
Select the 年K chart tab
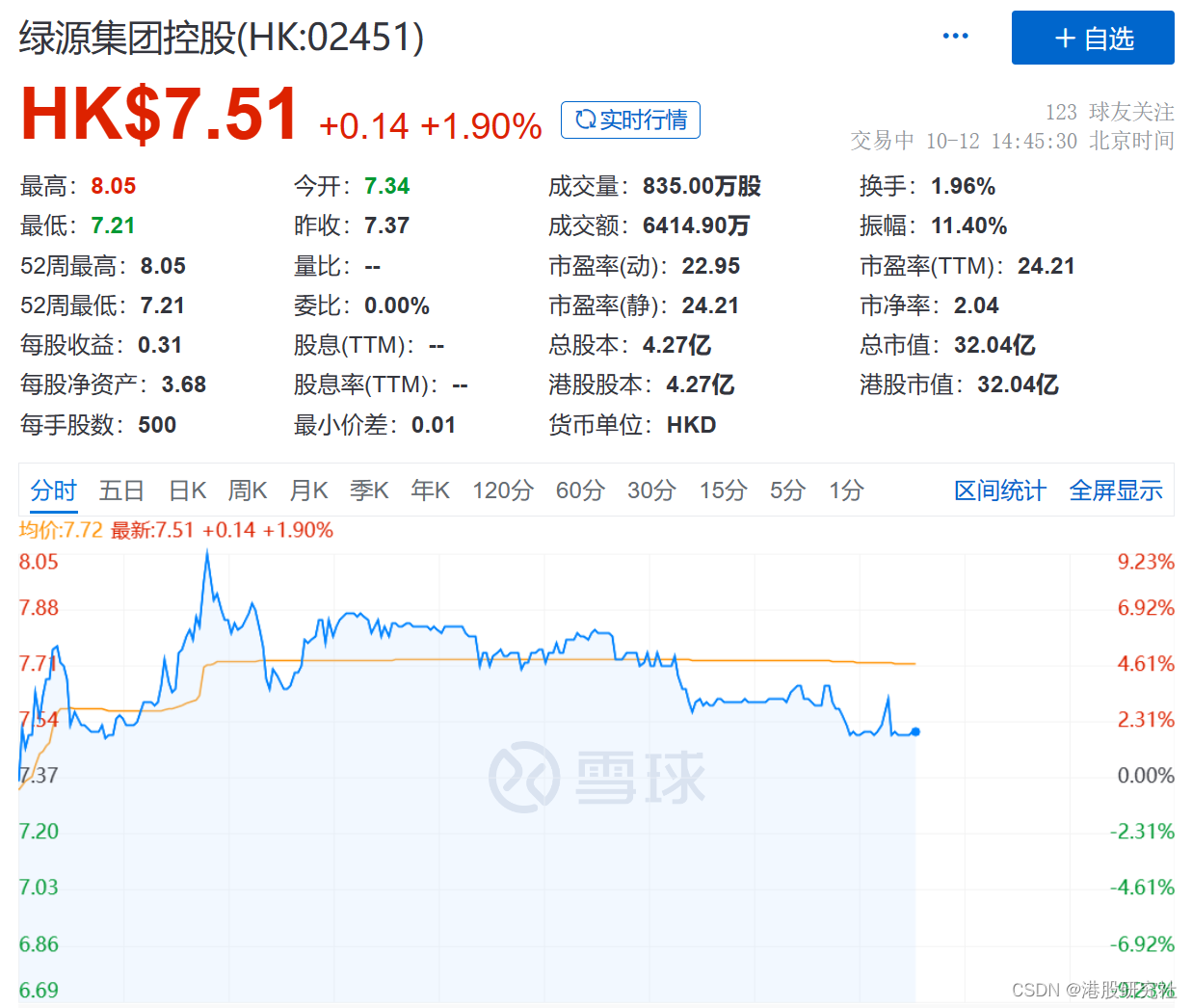tap(430, 491)
